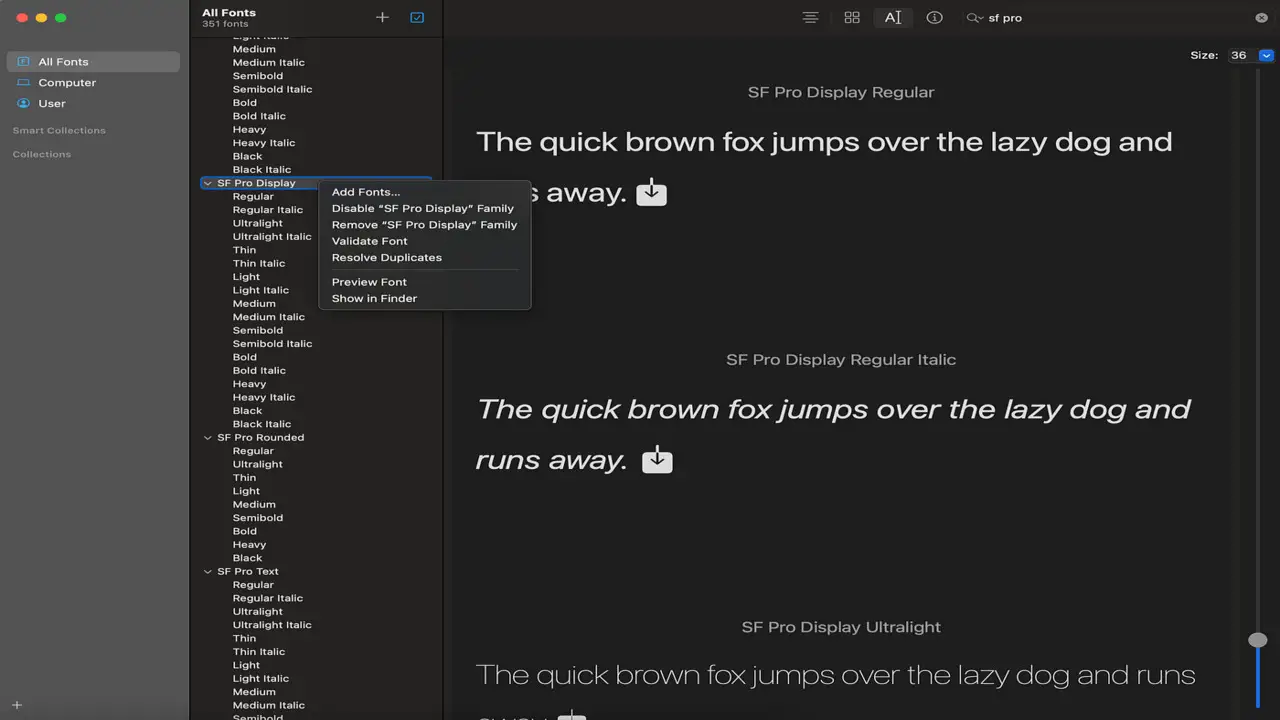Select Light Italic under SF Pro Display
Image resolution: width=1280 pixels, height=720 pixels.
[261, 290]
